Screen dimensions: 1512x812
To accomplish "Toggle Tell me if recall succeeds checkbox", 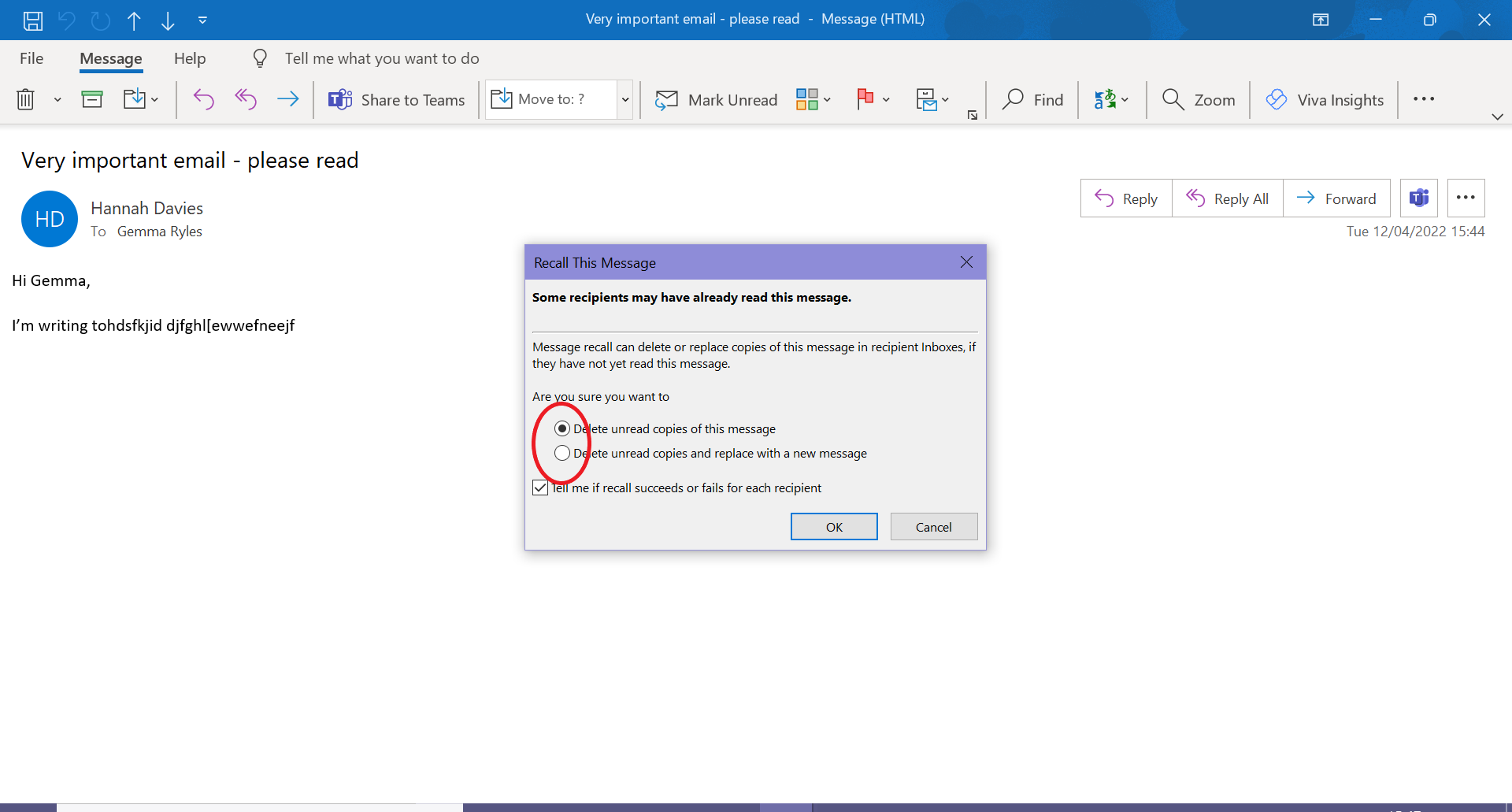I will pyautogui.click(x=540, y=488).
